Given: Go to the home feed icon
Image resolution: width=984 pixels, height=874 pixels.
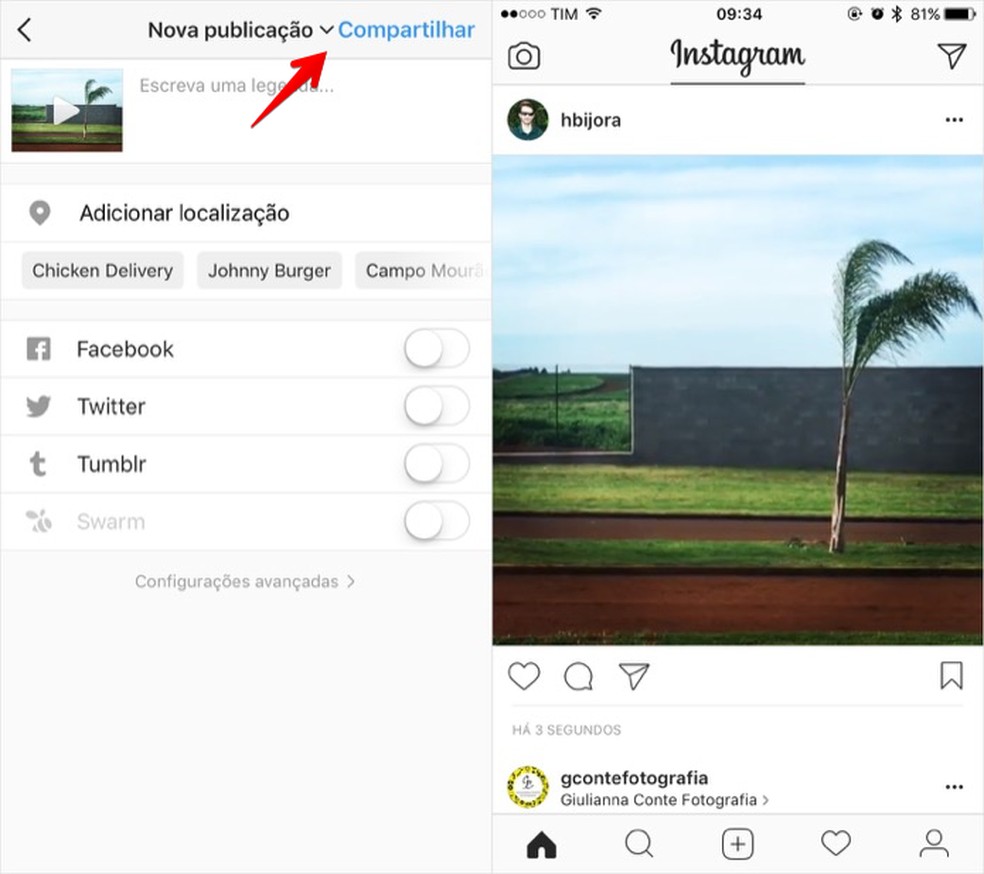Looking at the screenshot, I should pyautogui.click(x=542, y=844).
